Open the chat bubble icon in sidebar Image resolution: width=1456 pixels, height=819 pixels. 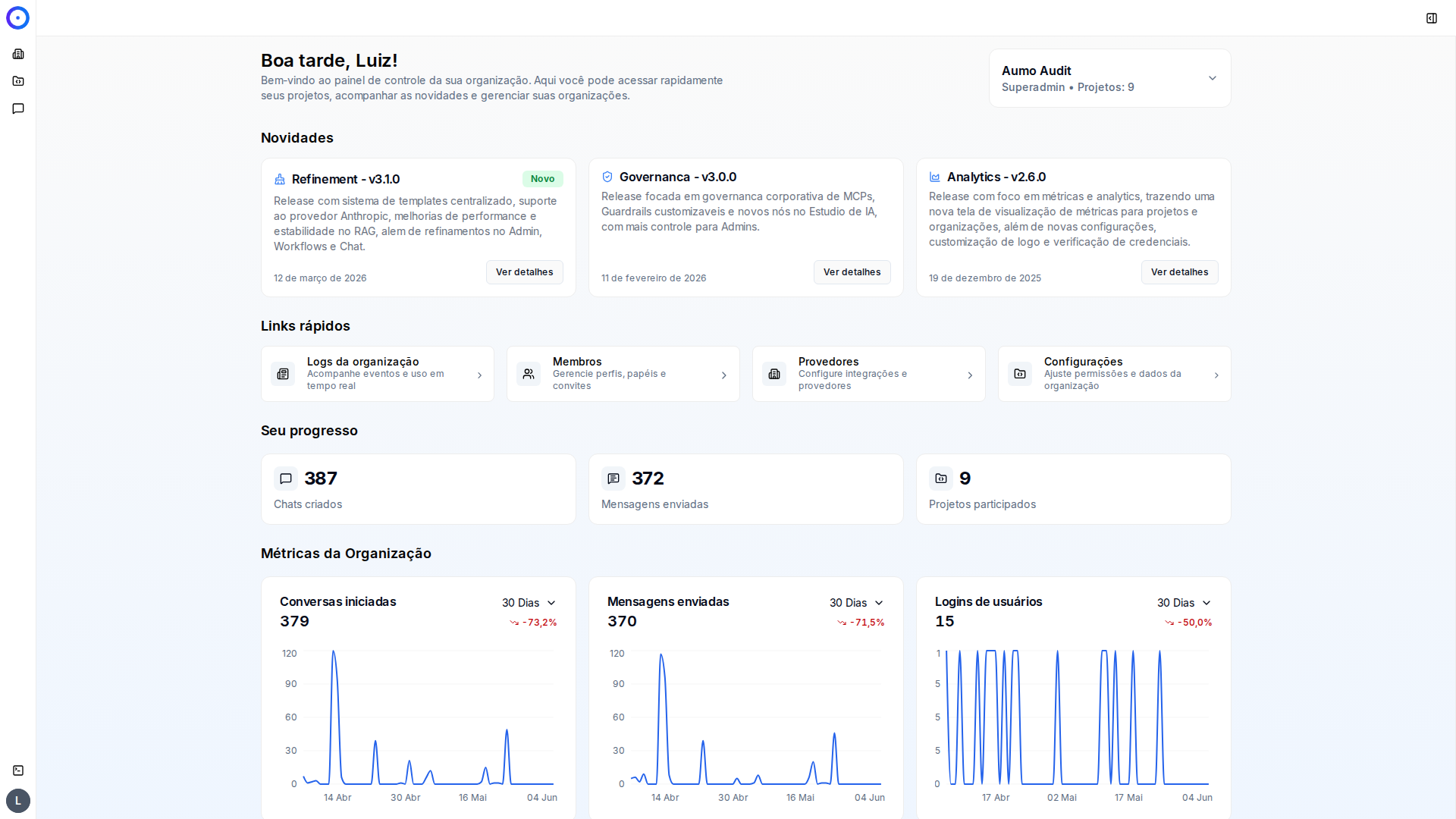[x=18, y=108]
